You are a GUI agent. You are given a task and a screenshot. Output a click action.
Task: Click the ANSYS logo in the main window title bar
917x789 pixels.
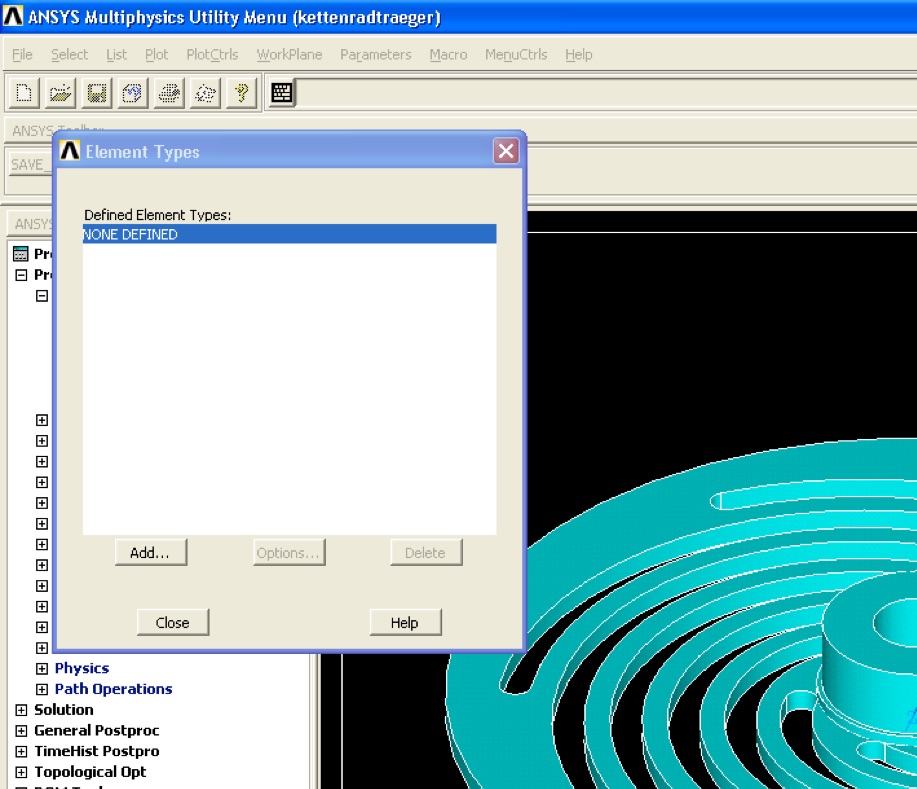(x=13, y=16)
